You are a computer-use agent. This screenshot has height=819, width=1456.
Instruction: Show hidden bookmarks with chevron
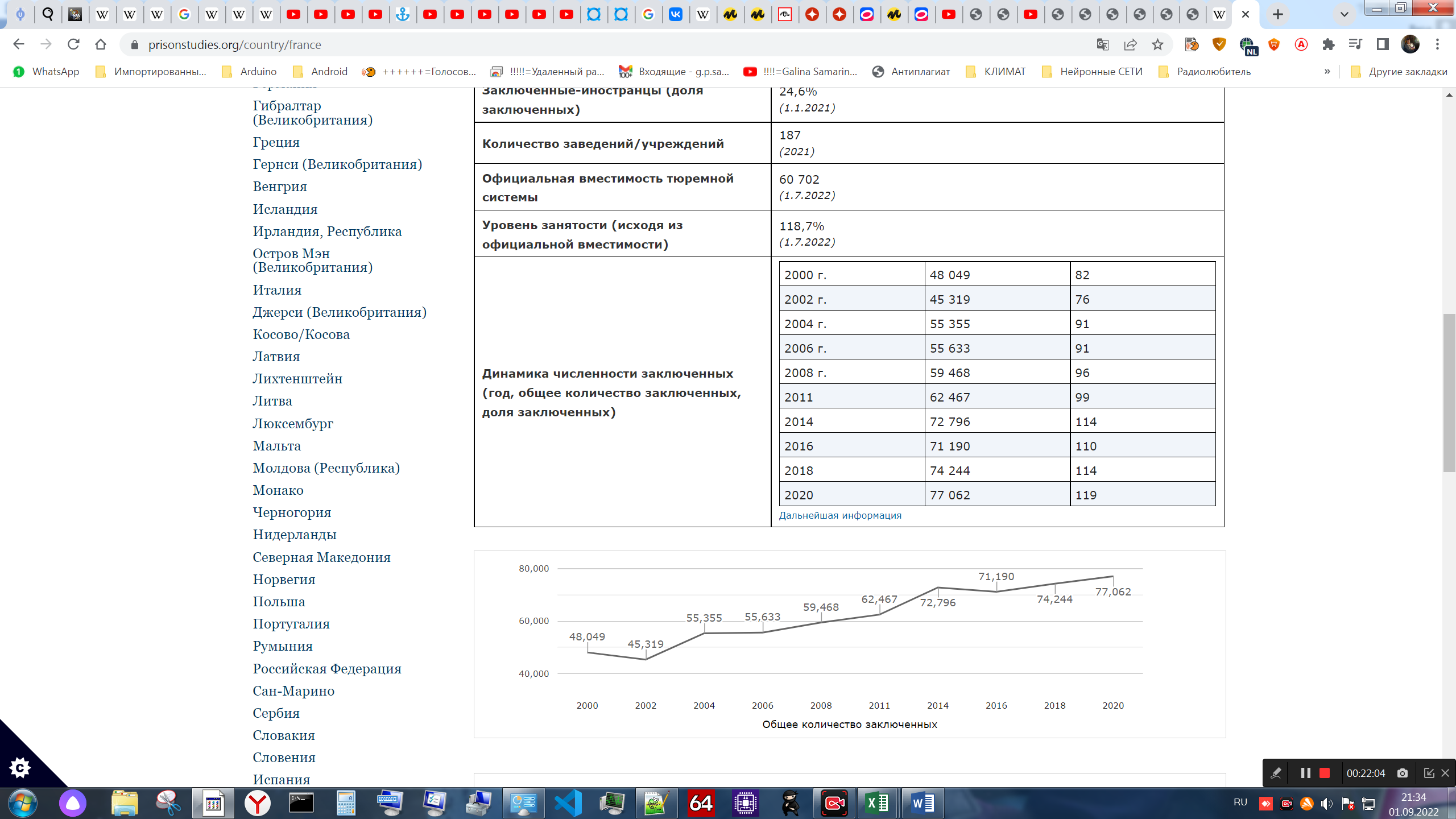pyautogui.click(x=1327, y=72)
